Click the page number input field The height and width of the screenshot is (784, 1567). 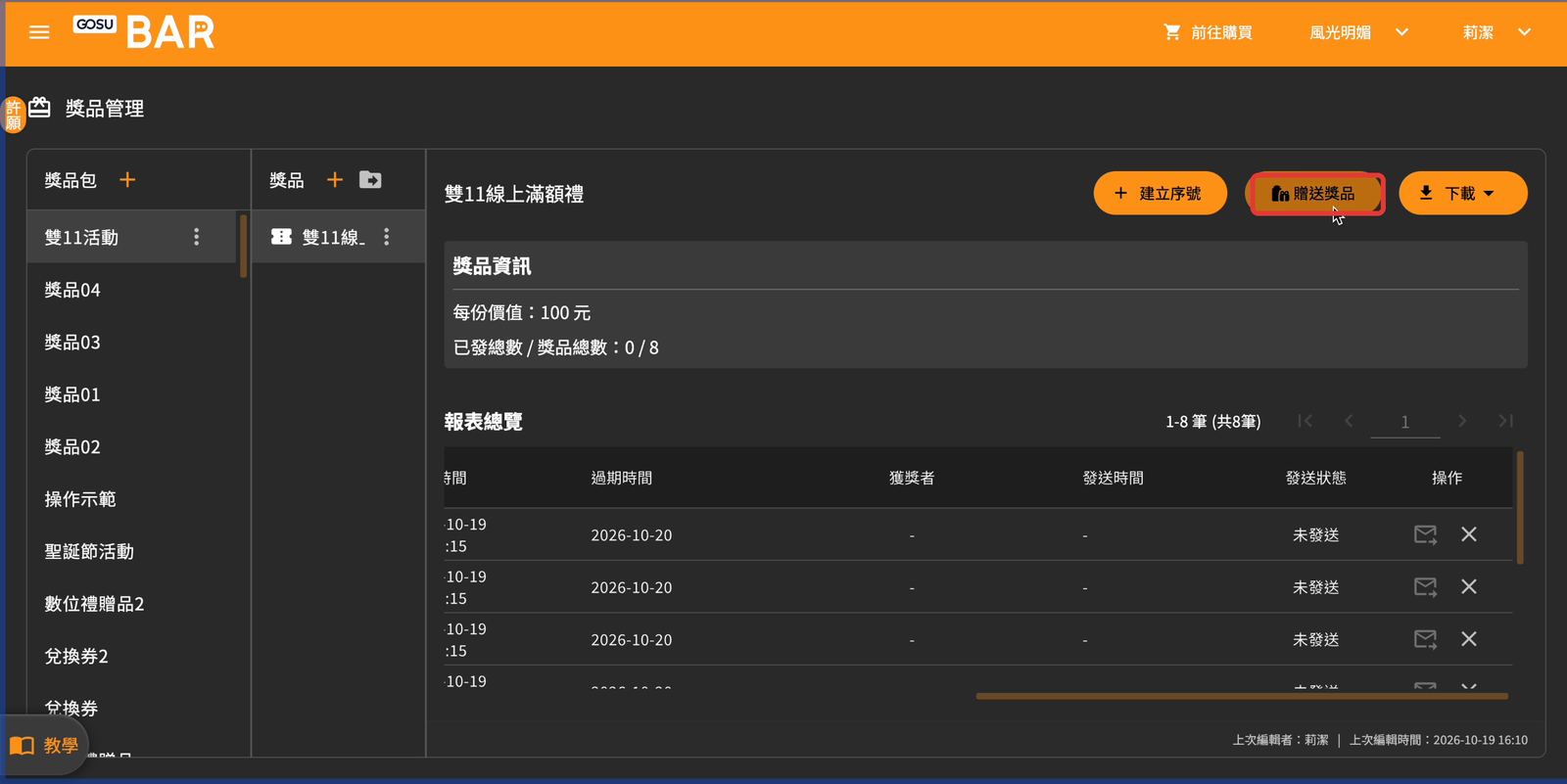(1404, 422)
